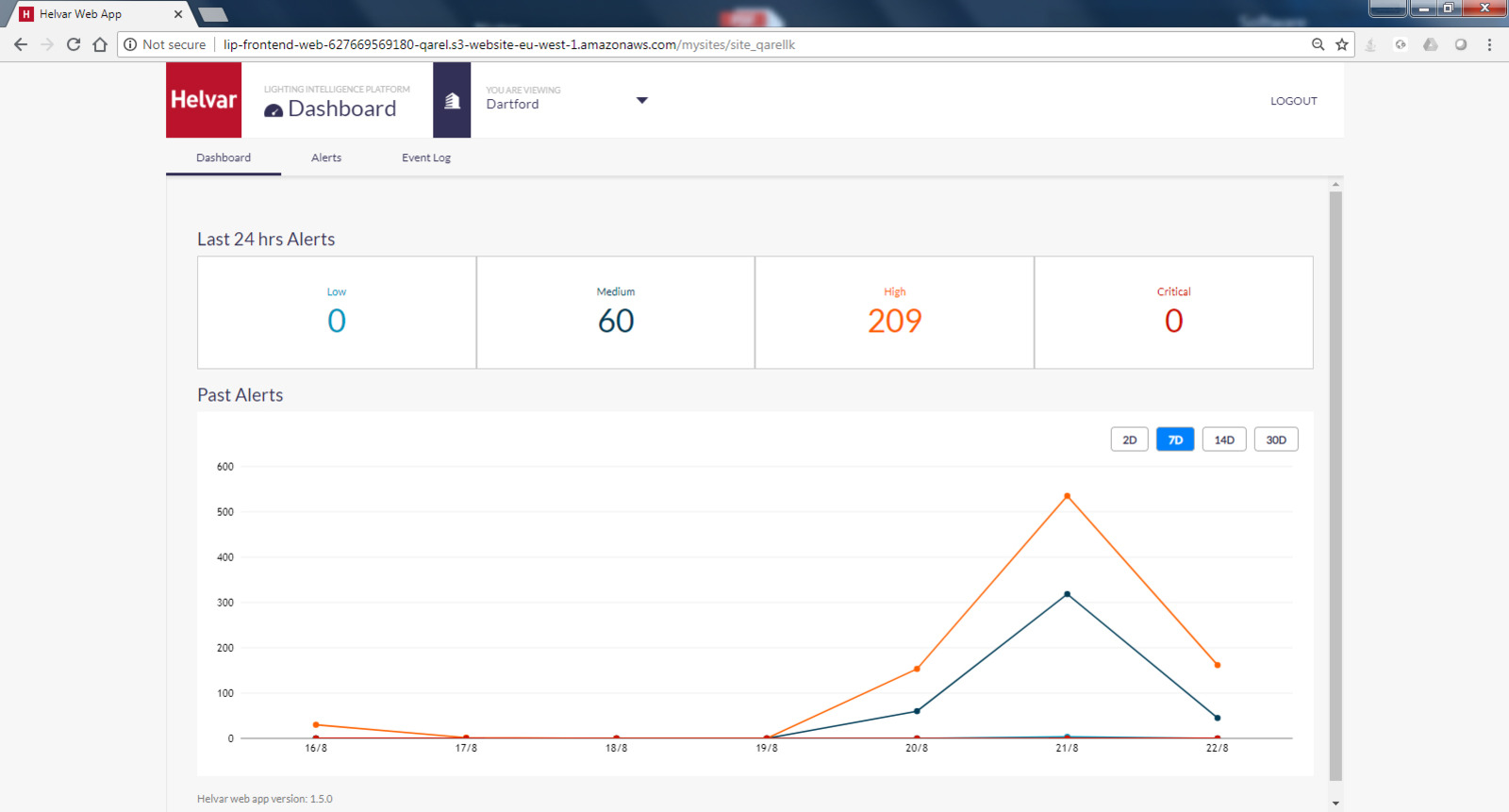This screenshot has height=812, width=1509.
Task: Close the Helvar Web App tab
Action: click(x=178, y=14)
